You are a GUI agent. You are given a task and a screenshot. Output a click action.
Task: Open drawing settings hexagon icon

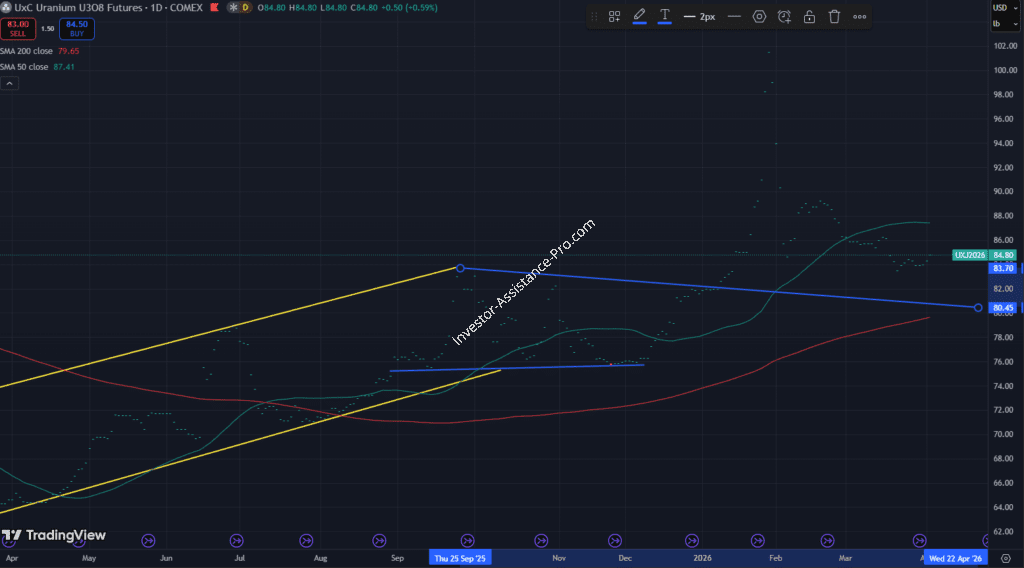(x=759, y=17)
